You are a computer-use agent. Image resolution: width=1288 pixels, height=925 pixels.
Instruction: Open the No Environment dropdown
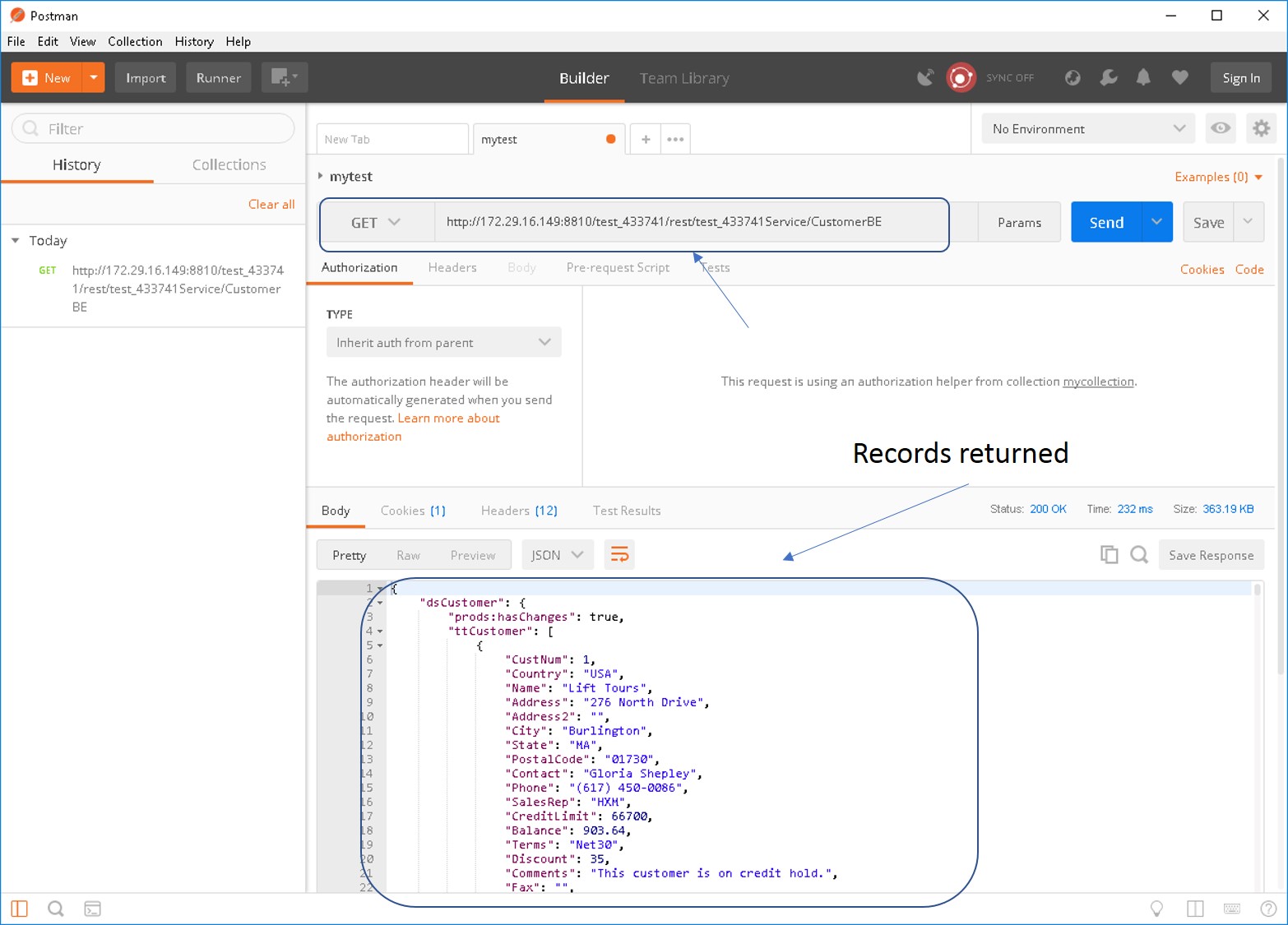1089,128
